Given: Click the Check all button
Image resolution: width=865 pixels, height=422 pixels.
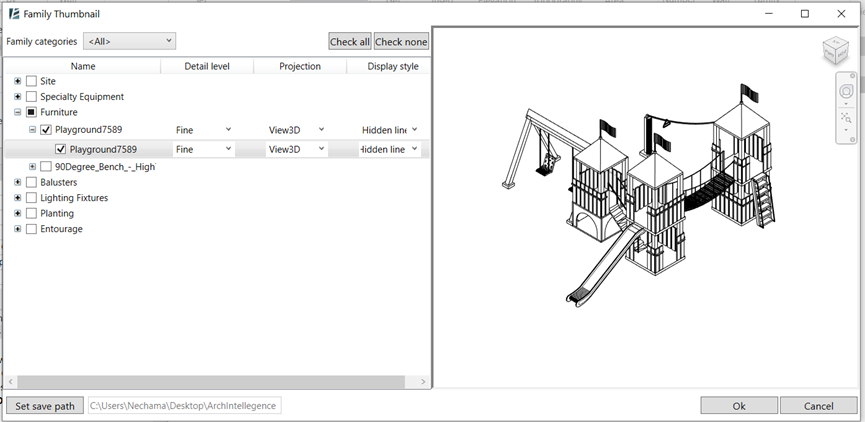Looking at the screenshot, I should pos(350,41).
